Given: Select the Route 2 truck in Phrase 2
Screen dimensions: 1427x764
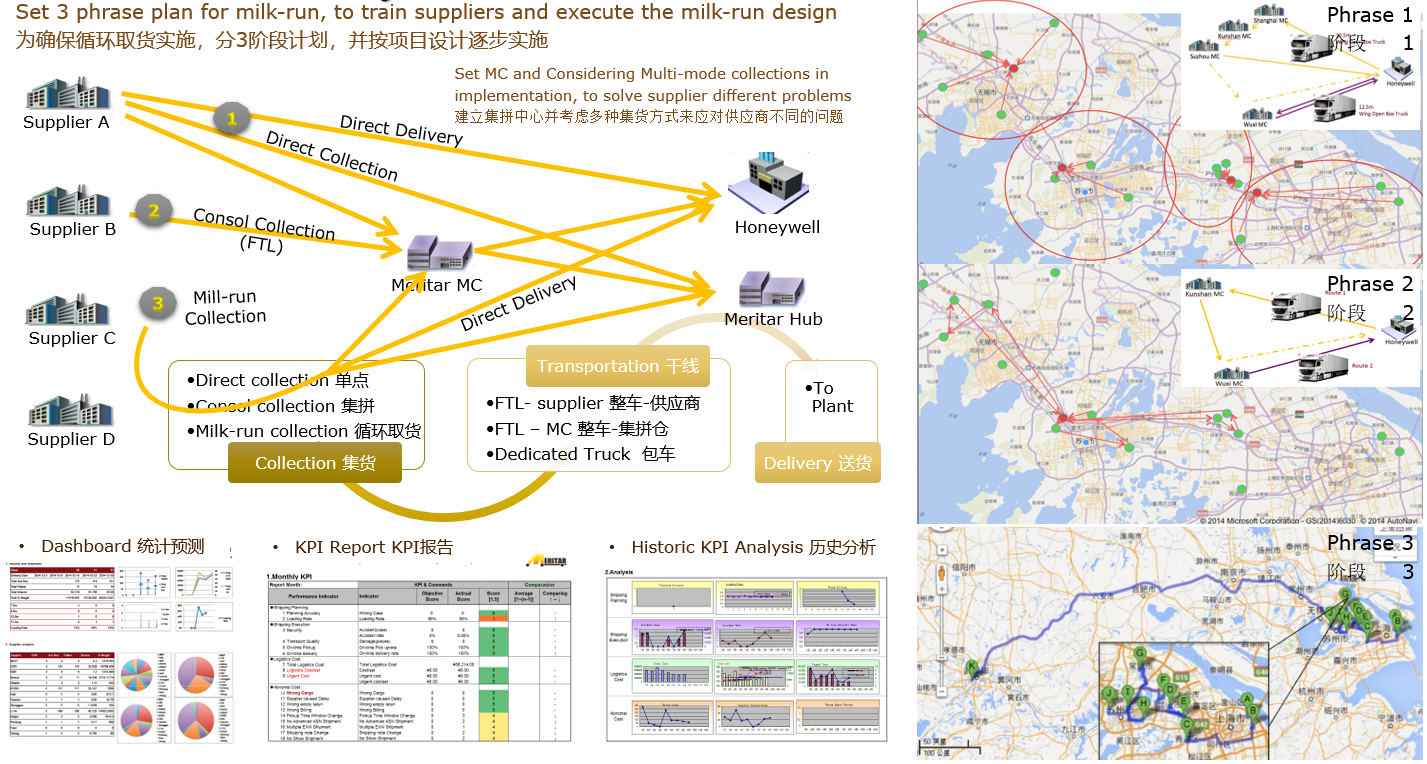Looking at the screenshot, I should coord(1325,369).
